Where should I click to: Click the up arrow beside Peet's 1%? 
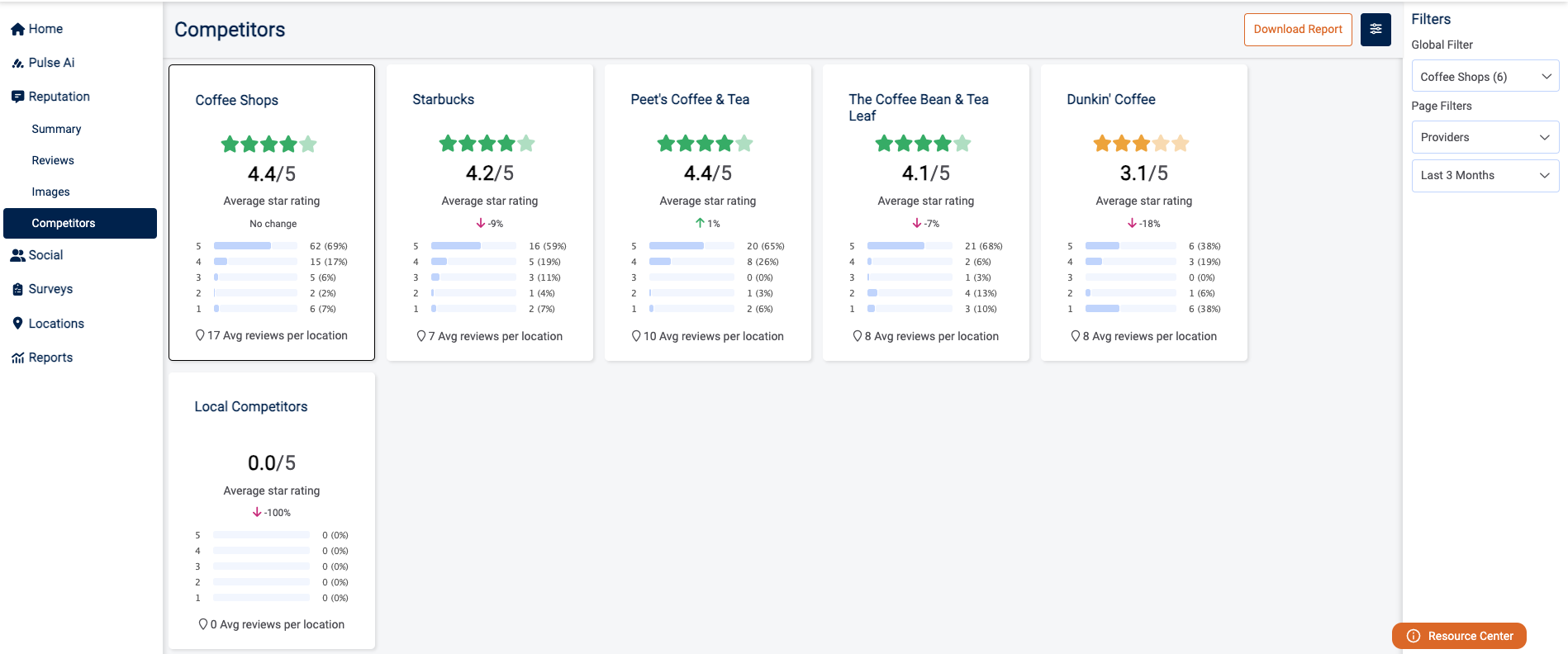pos(700,223)
